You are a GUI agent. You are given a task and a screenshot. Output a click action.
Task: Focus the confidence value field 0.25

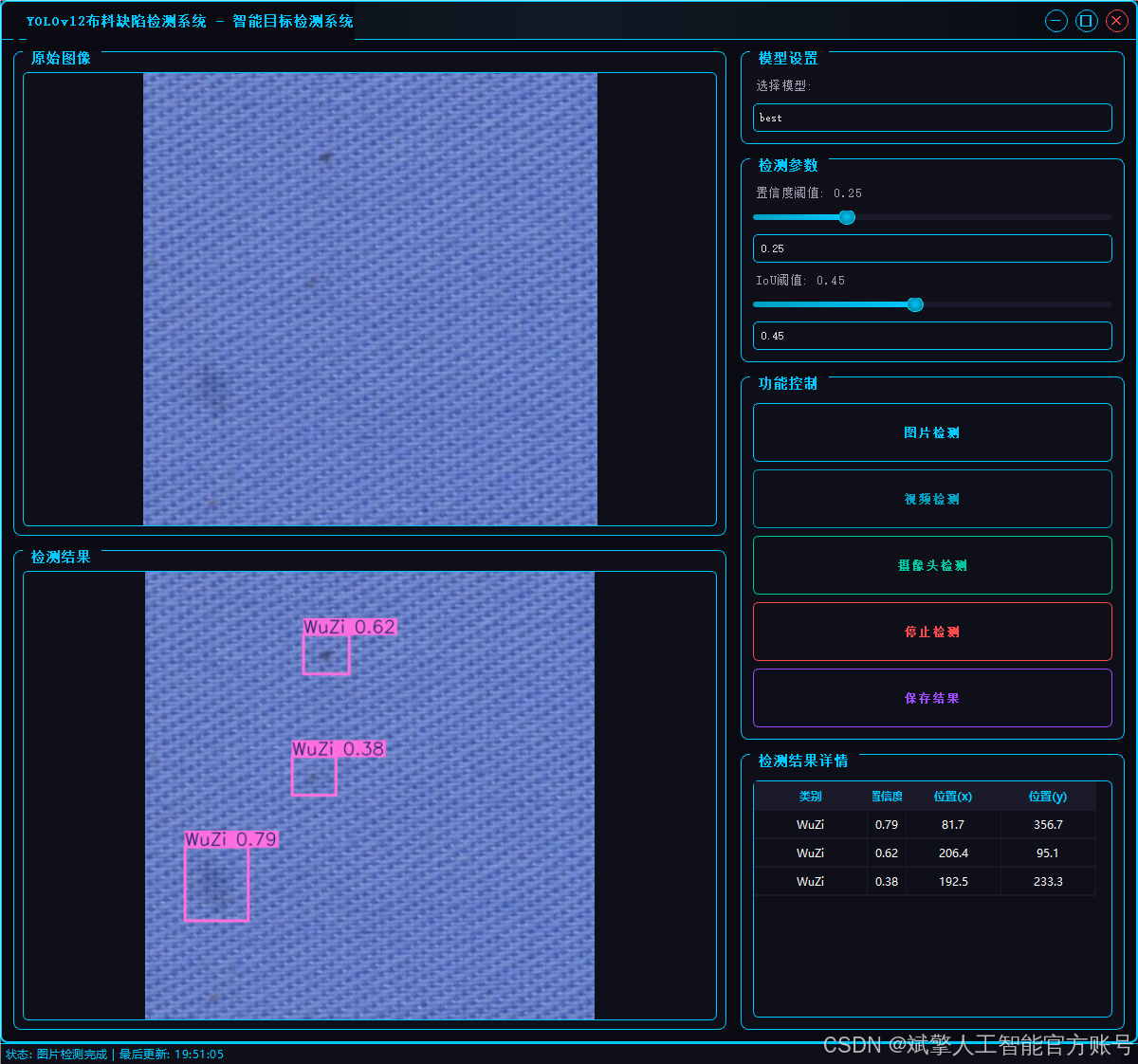pos(932,248)
